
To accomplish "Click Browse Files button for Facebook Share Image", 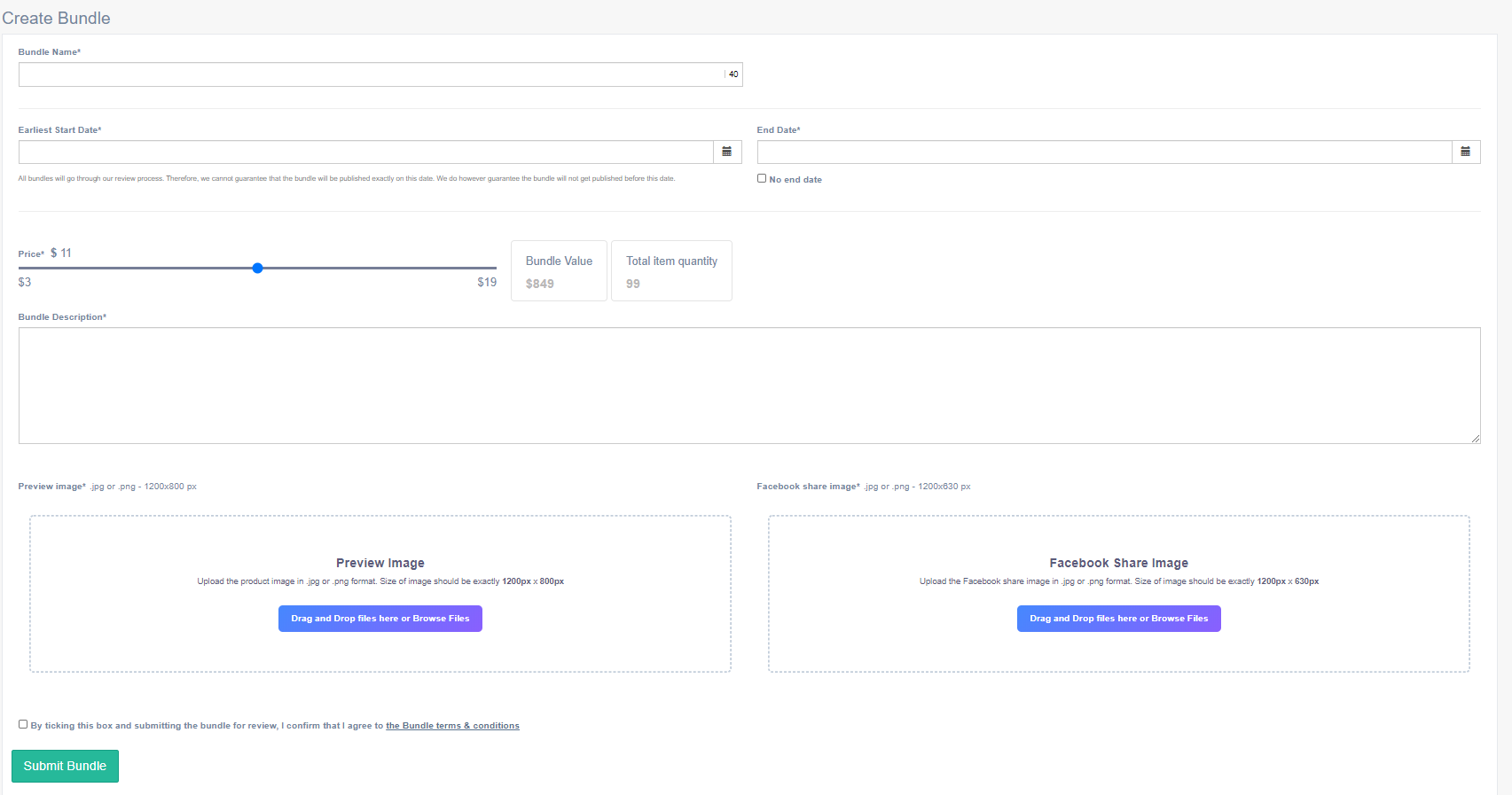I will [1119, 619].
